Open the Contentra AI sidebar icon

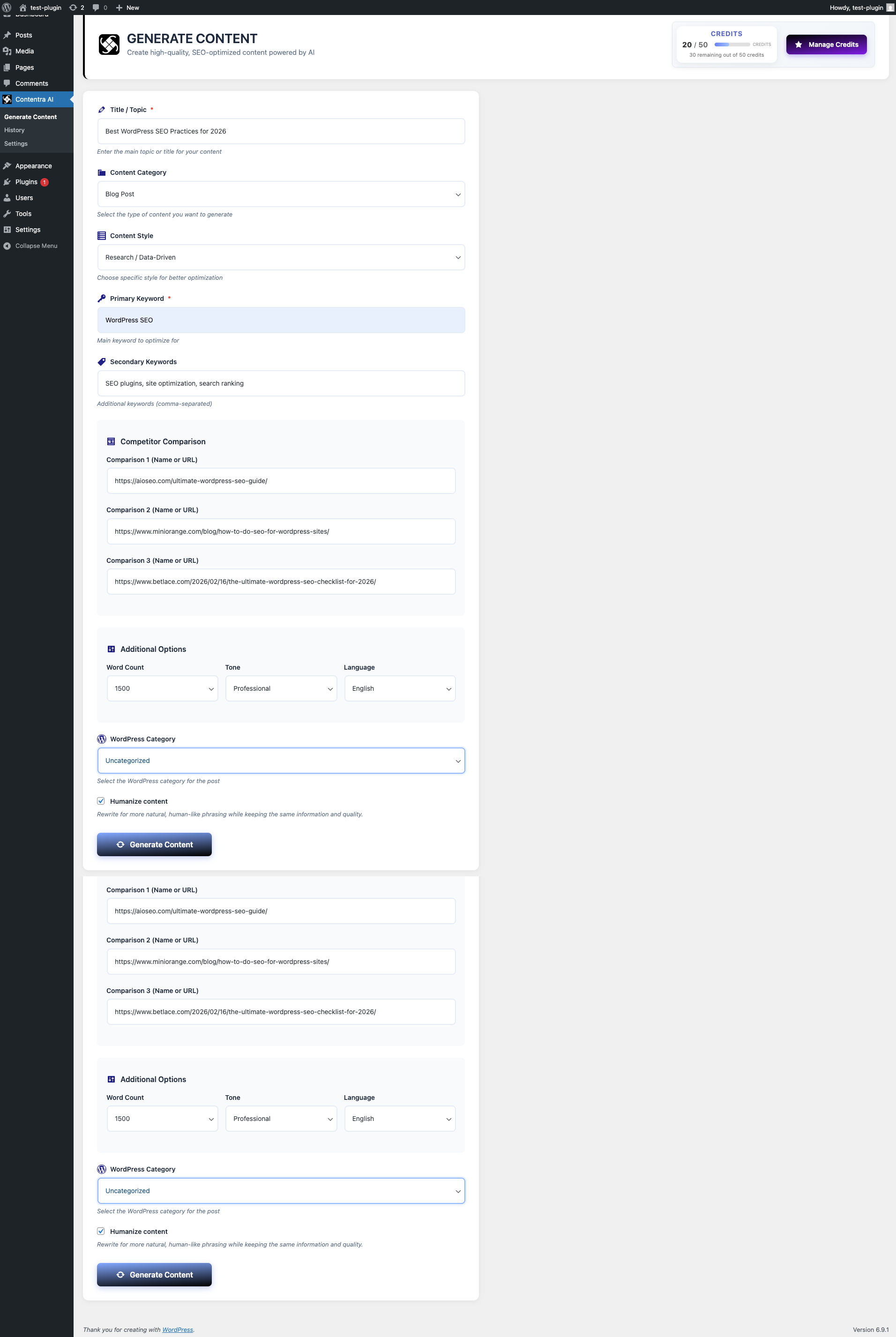[x=7, y=99]
